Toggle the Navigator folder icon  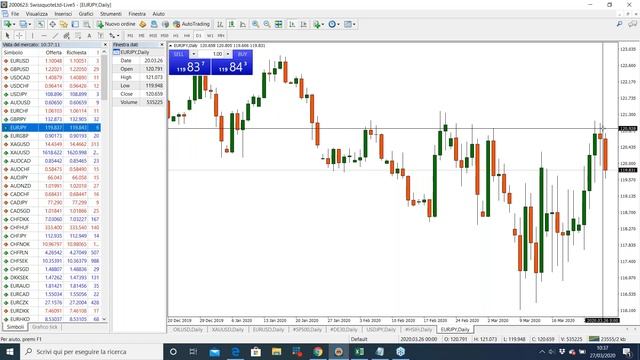click(x=64, y=24)
